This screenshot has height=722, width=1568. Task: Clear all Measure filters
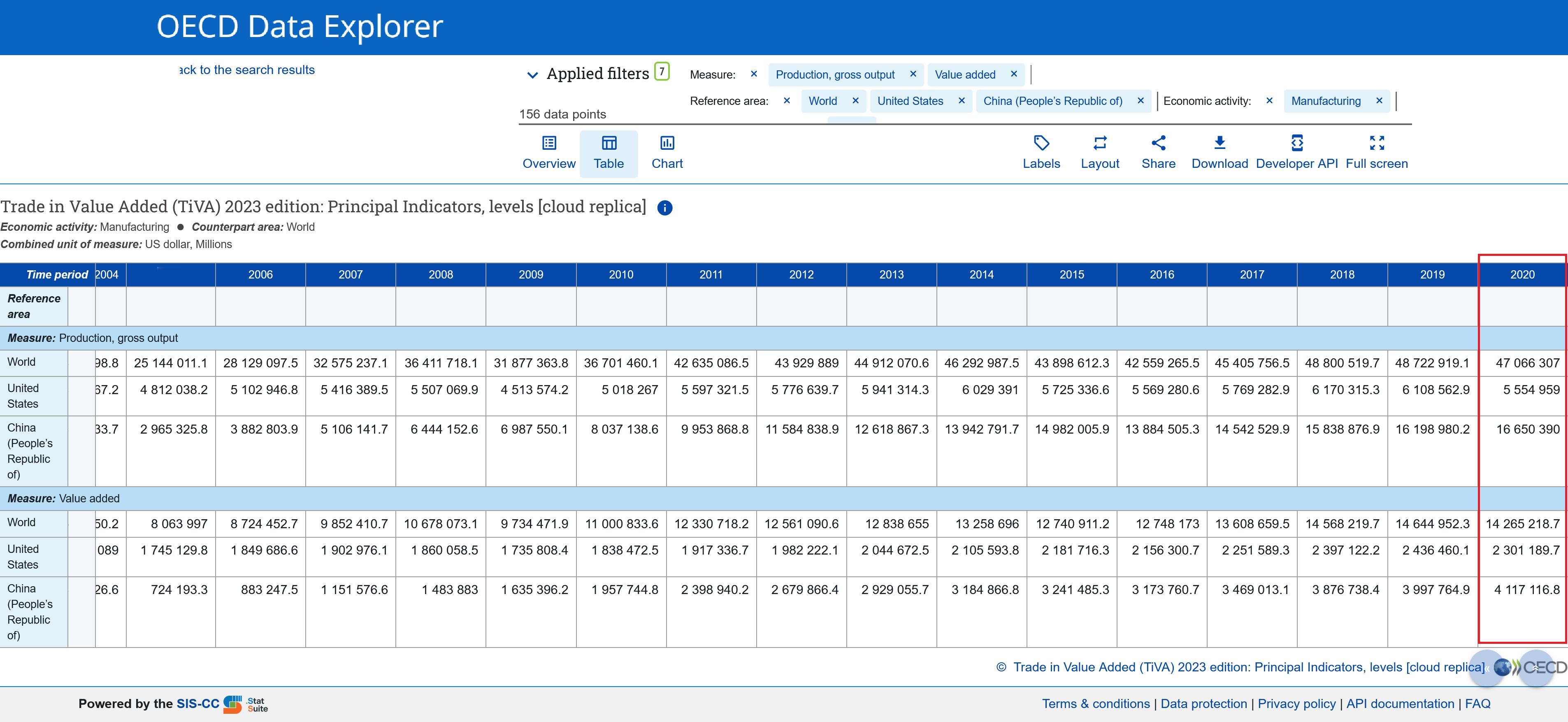click(754, 74)
